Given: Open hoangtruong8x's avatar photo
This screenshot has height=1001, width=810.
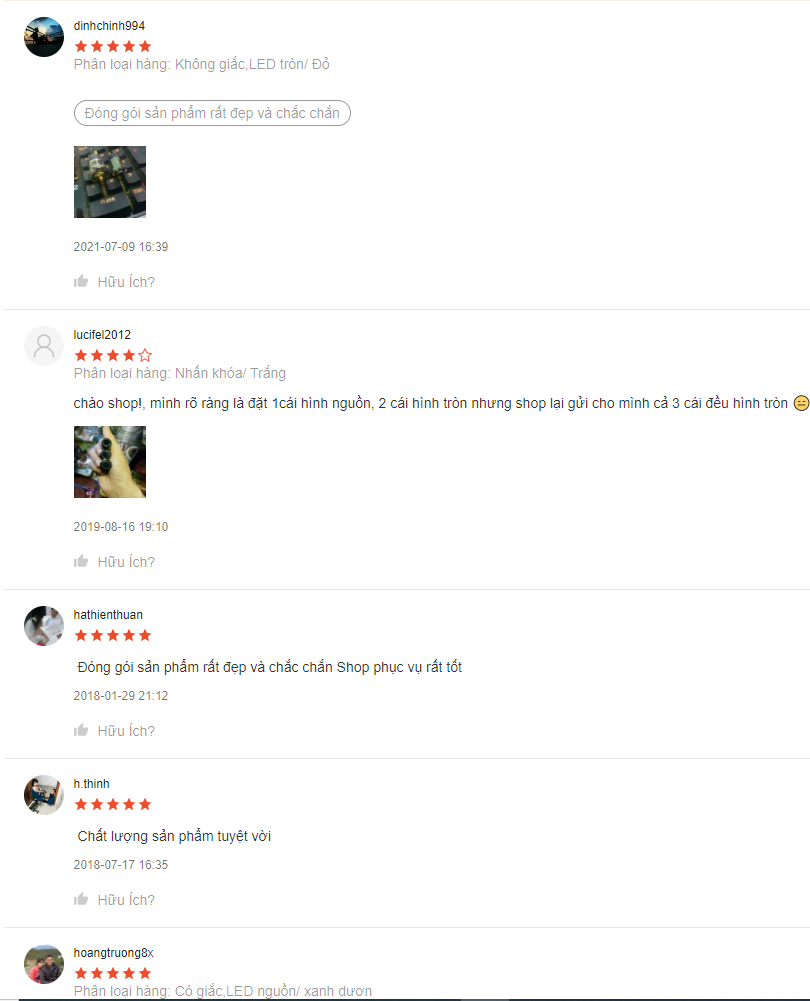Looking at the screenshot, I should point(44,964).
